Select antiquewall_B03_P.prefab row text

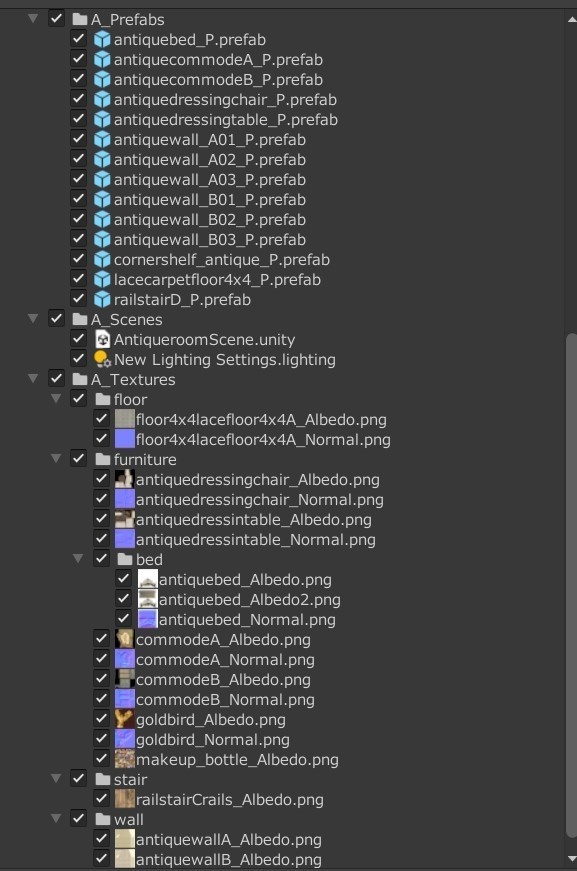(x=209, y=239)
